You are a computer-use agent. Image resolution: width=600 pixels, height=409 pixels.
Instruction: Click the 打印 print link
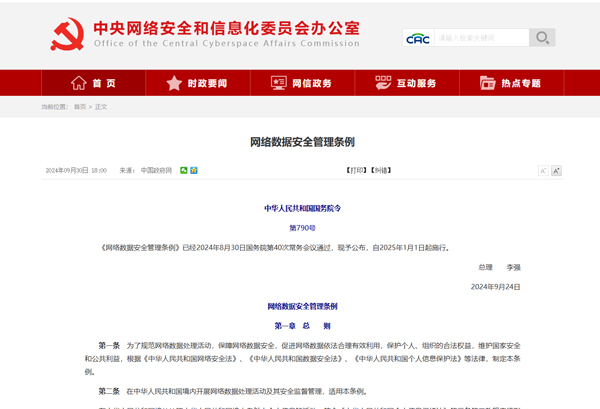click(x=356, y=171)
